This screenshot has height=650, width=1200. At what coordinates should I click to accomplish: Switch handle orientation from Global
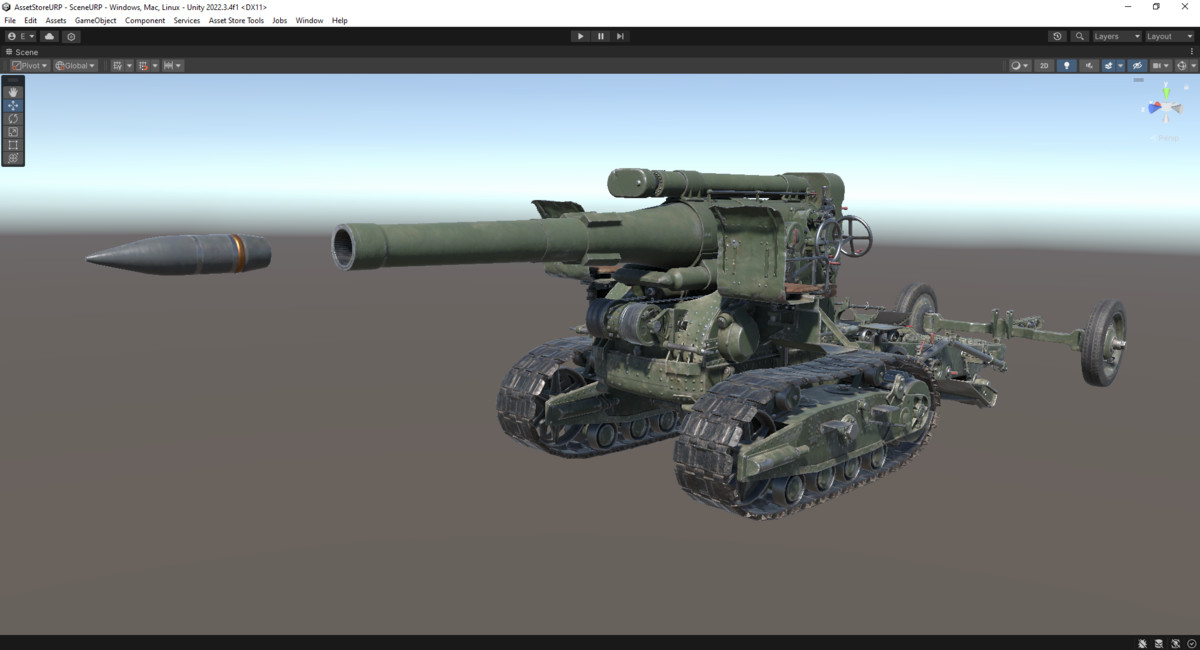75,65
